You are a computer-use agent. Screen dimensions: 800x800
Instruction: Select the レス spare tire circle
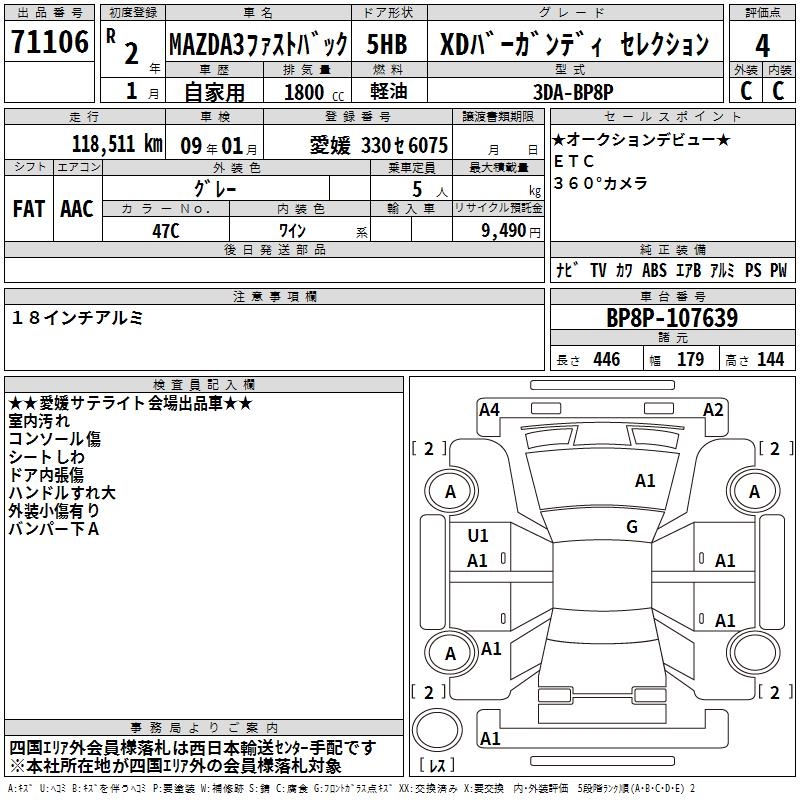point(437,729)
